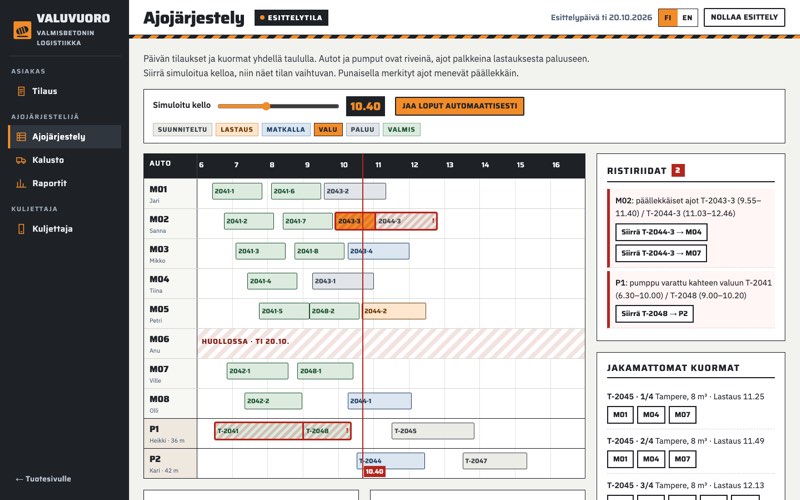Assign T-2045 1/4 load to M01

[x=620, y=415]
